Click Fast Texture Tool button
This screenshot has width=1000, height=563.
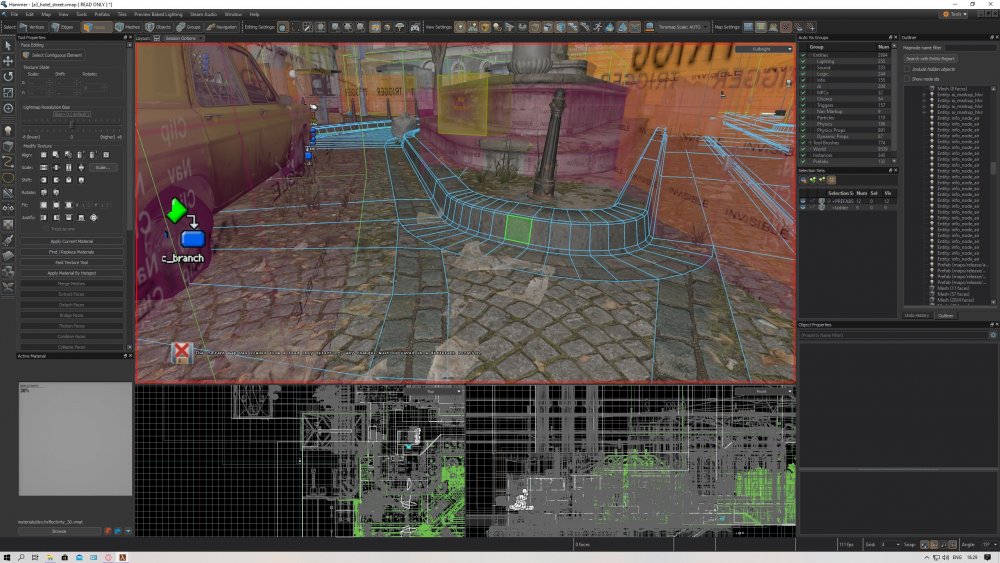coord(71,263)
